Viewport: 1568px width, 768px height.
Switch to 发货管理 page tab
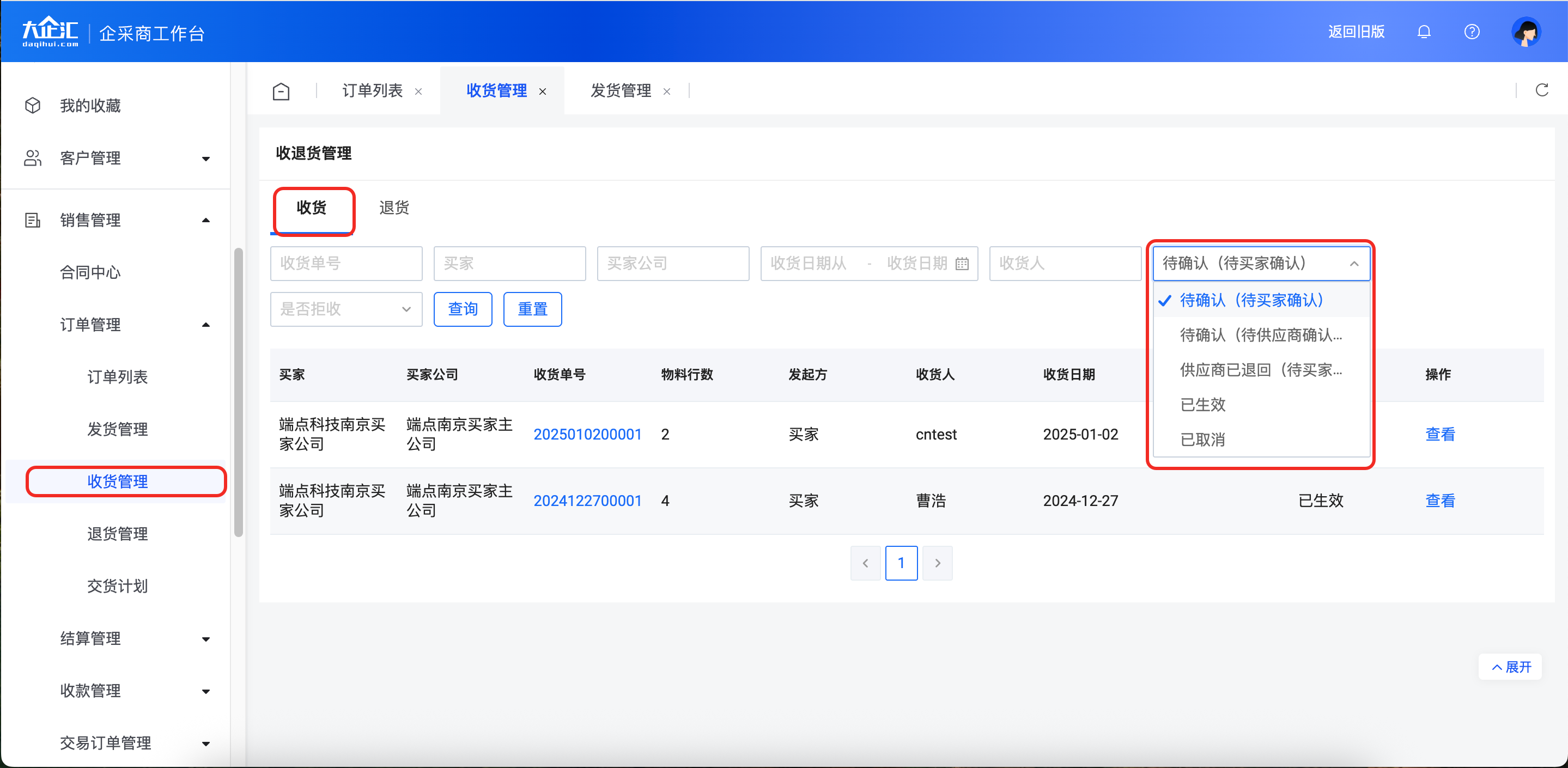[x=620, y=90]
